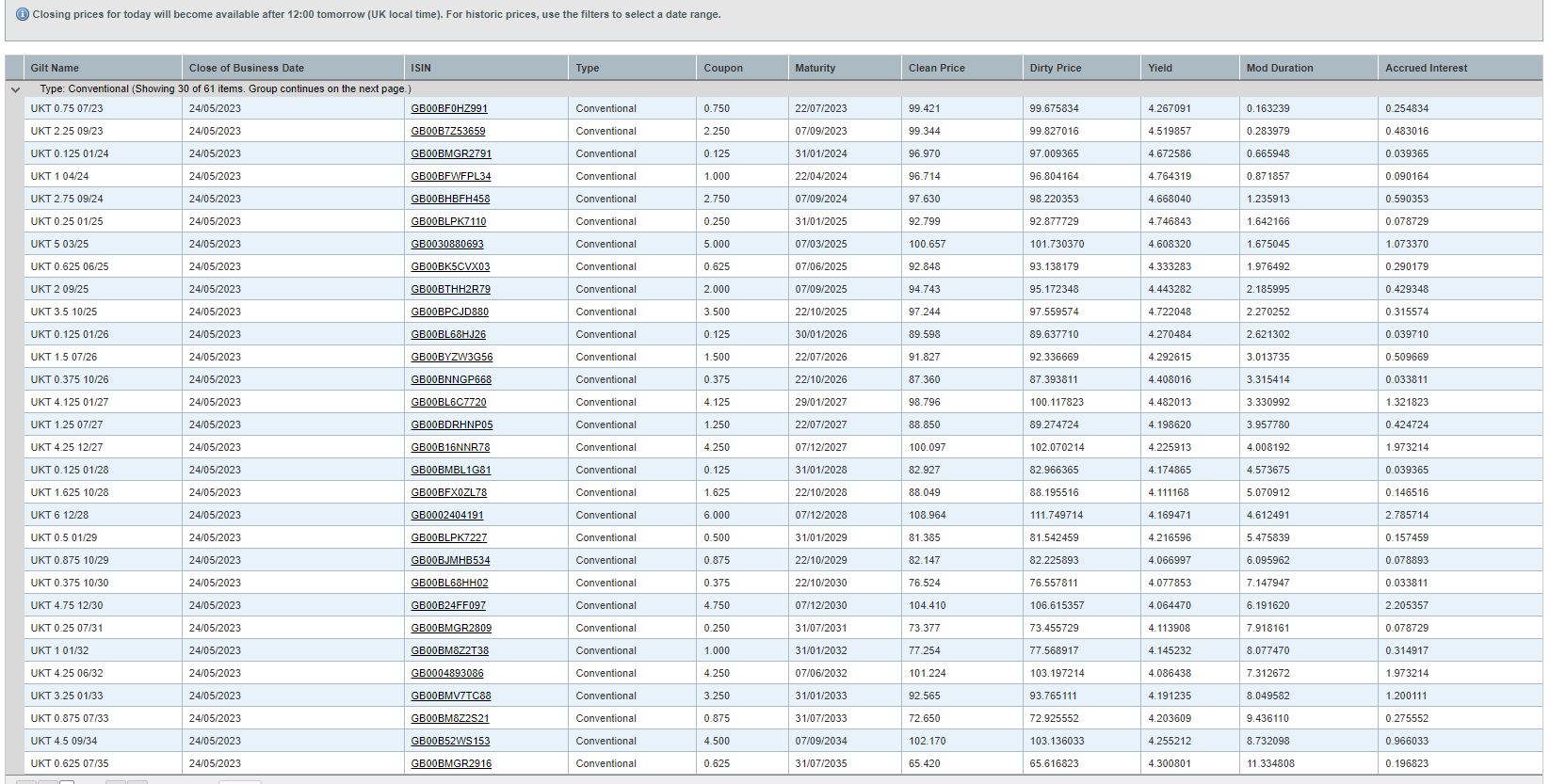Image resolution: width=1550 pixels, height=784 pixels.
Task: Open ISIN link GB00B16NNR78
Action: click(450, 447)
